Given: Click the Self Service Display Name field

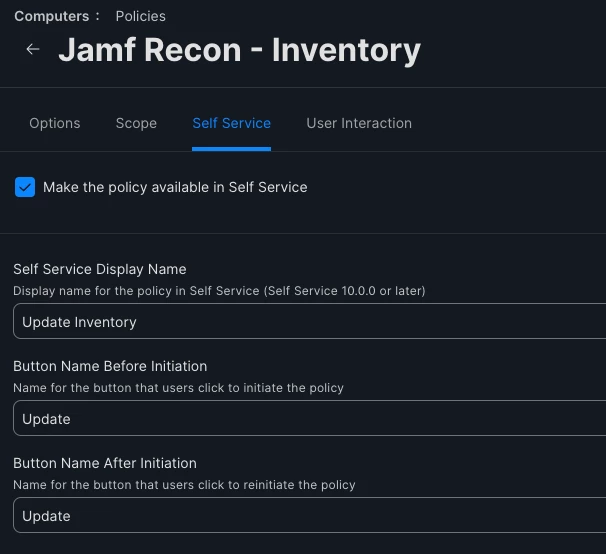Looking at the screenshot, I should point(310,321).
